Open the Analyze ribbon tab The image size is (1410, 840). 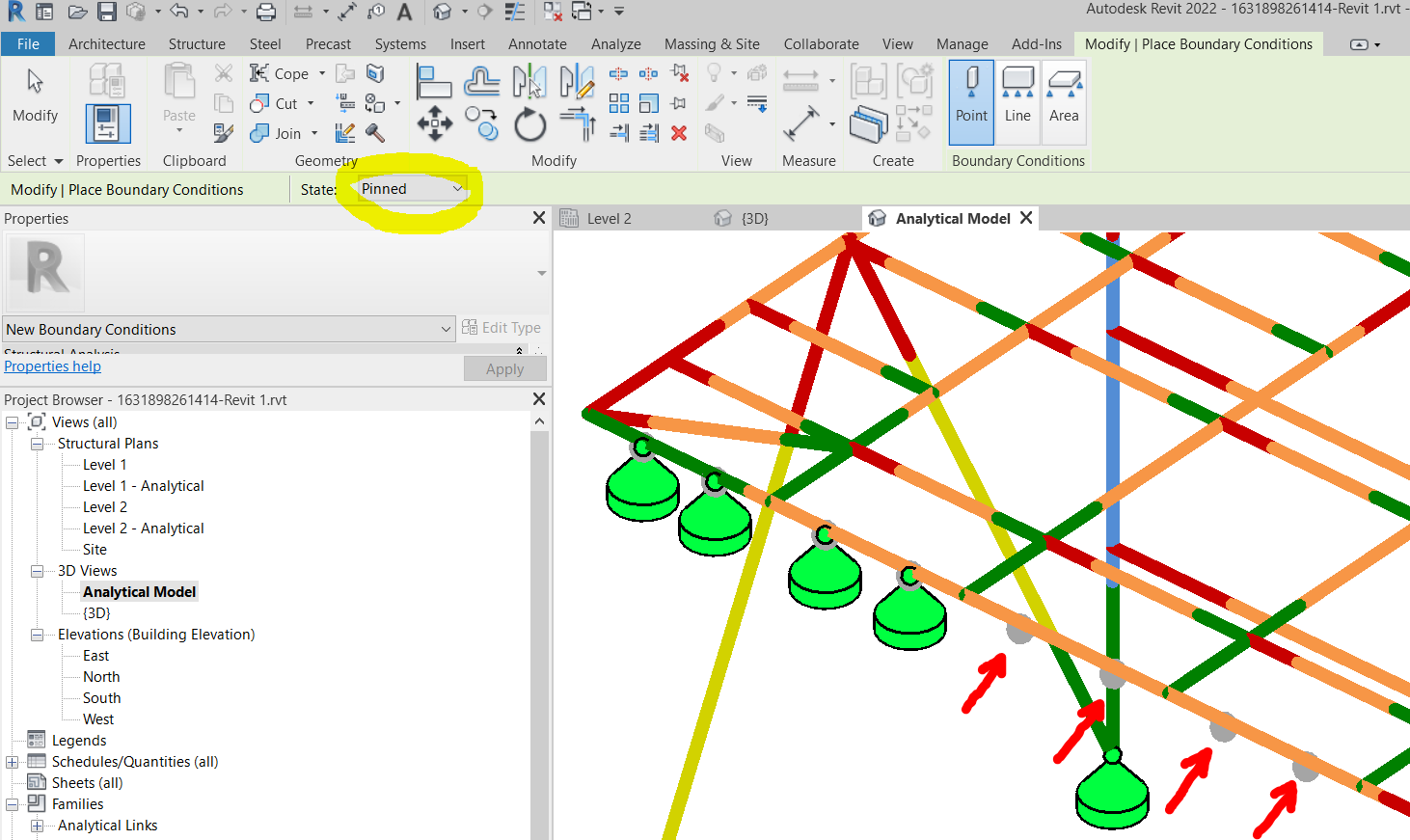615,43
